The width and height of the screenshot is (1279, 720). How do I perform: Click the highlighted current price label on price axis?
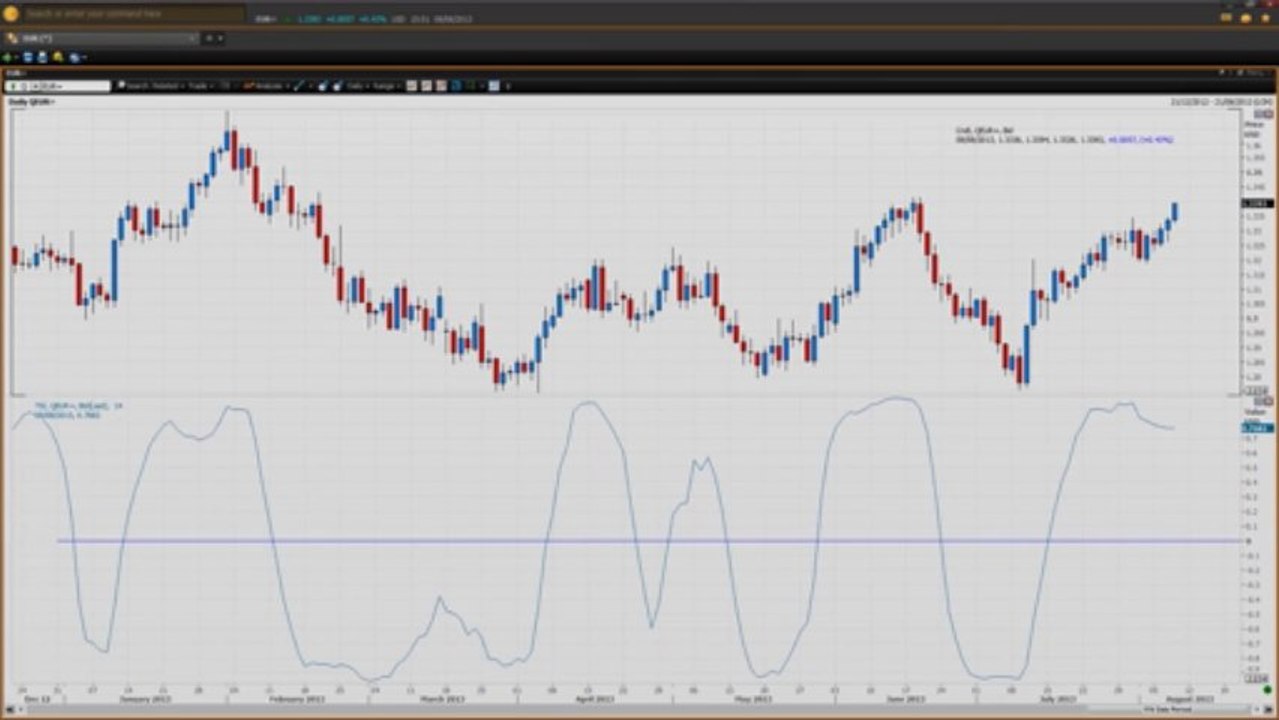(x=1256, y=203)
